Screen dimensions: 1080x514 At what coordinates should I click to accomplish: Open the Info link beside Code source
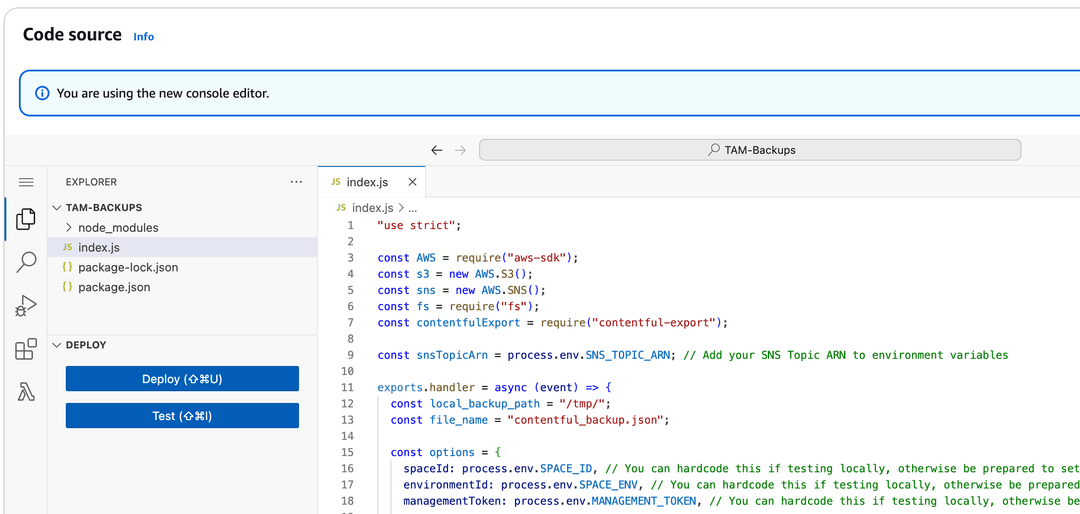144,37
